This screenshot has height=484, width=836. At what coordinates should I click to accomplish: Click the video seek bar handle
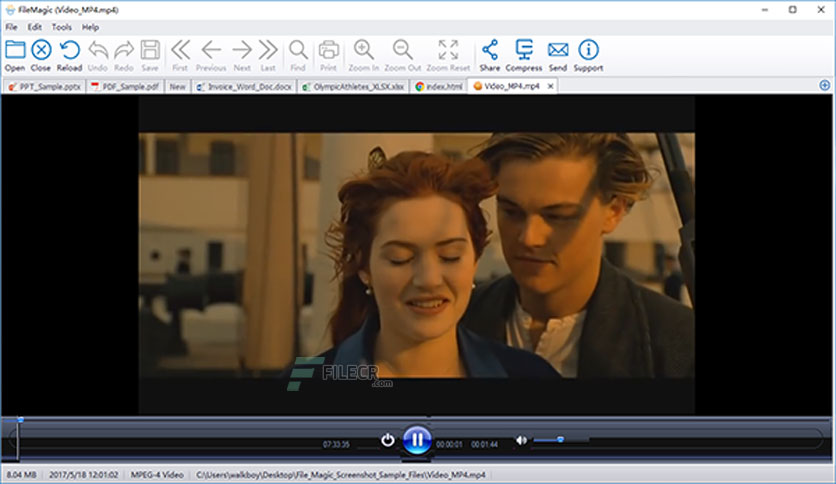coord(20,420)
